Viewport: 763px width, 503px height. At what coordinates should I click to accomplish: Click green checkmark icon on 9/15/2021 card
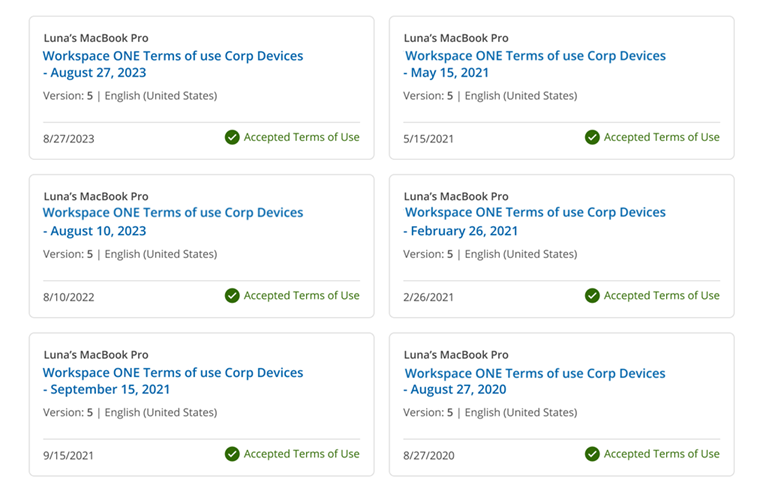(232, 454)
